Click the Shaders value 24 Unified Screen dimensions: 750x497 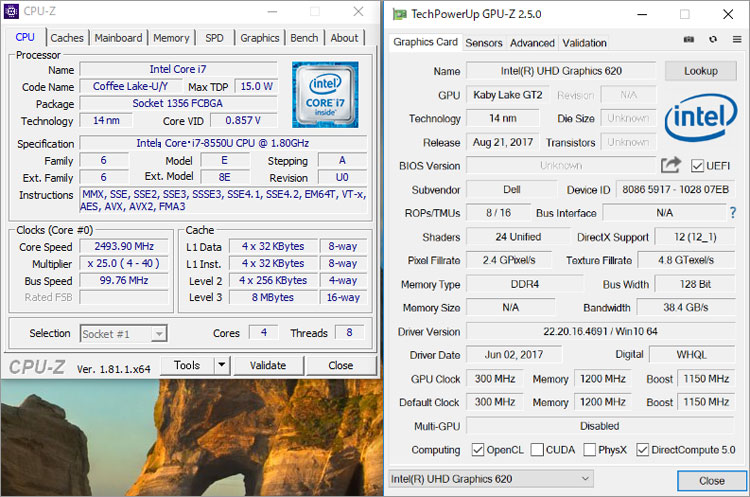518,237
